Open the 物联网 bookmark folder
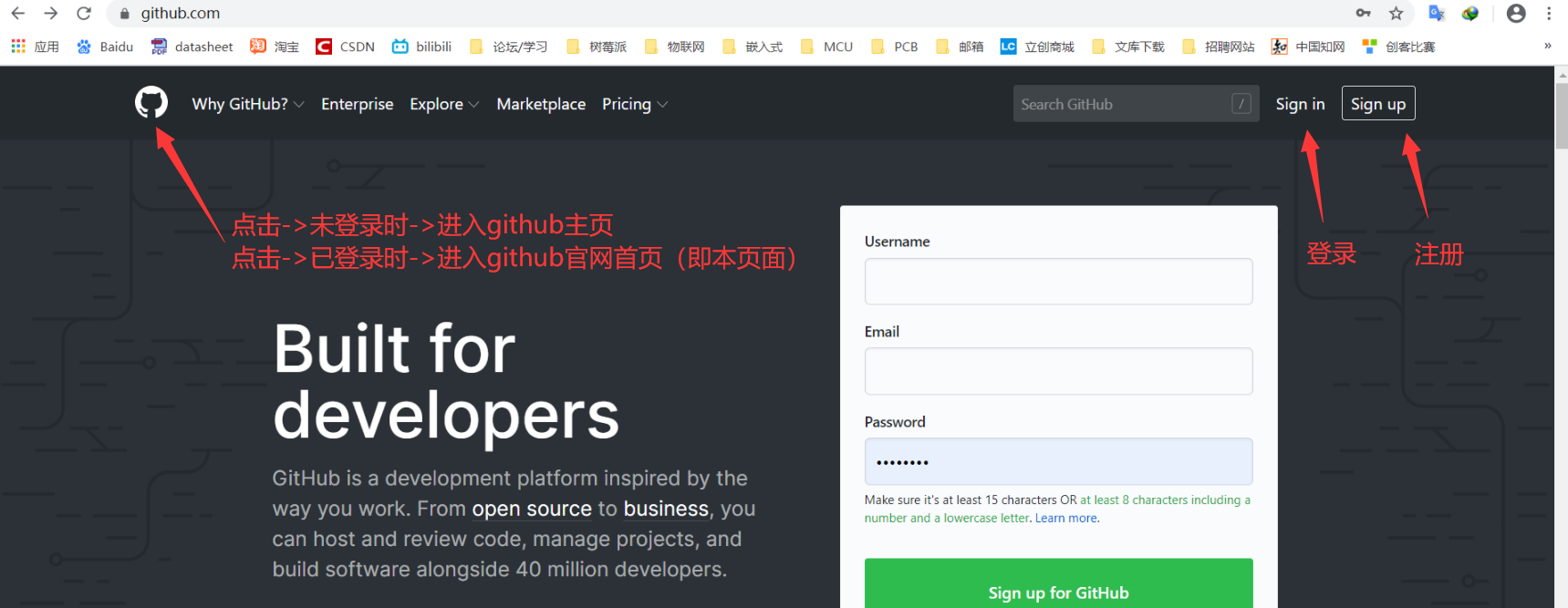The height and width of the screenshot is (608, 1568). (x=674, y=46)
